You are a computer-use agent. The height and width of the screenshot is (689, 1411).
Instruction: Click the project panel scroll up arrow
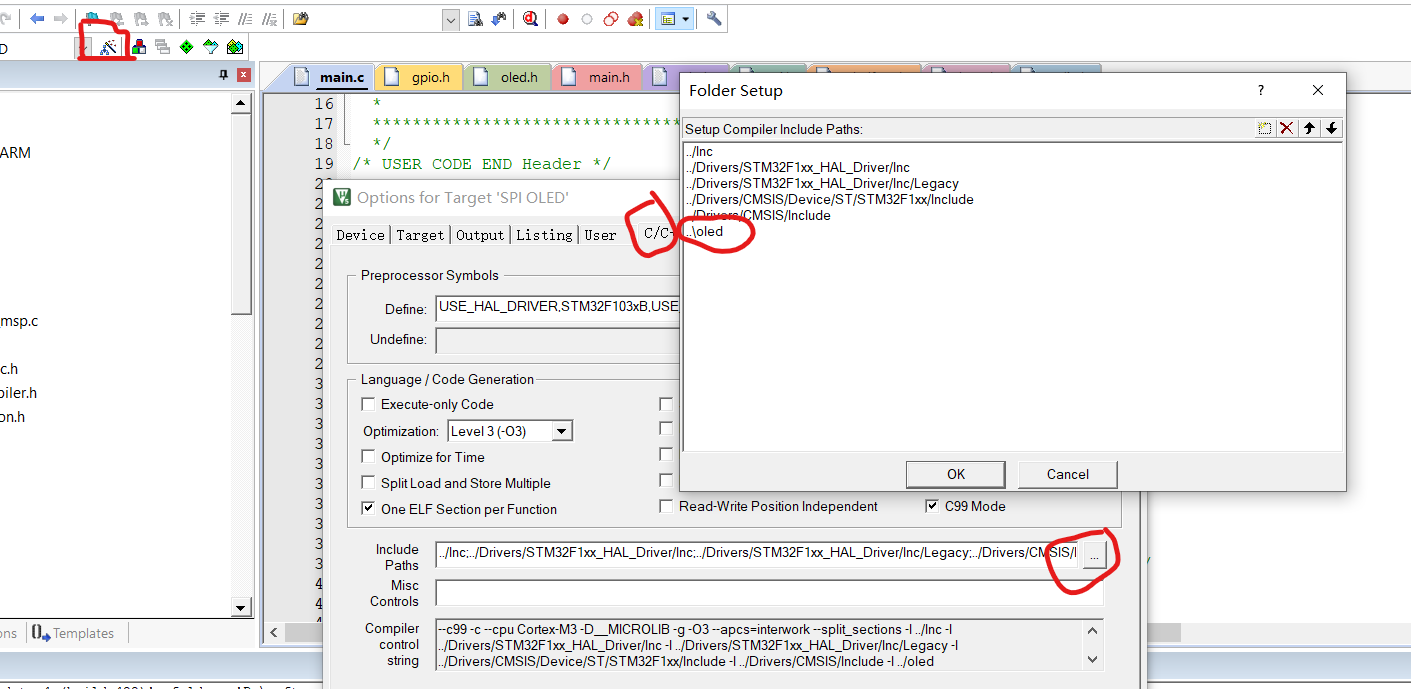241,102
